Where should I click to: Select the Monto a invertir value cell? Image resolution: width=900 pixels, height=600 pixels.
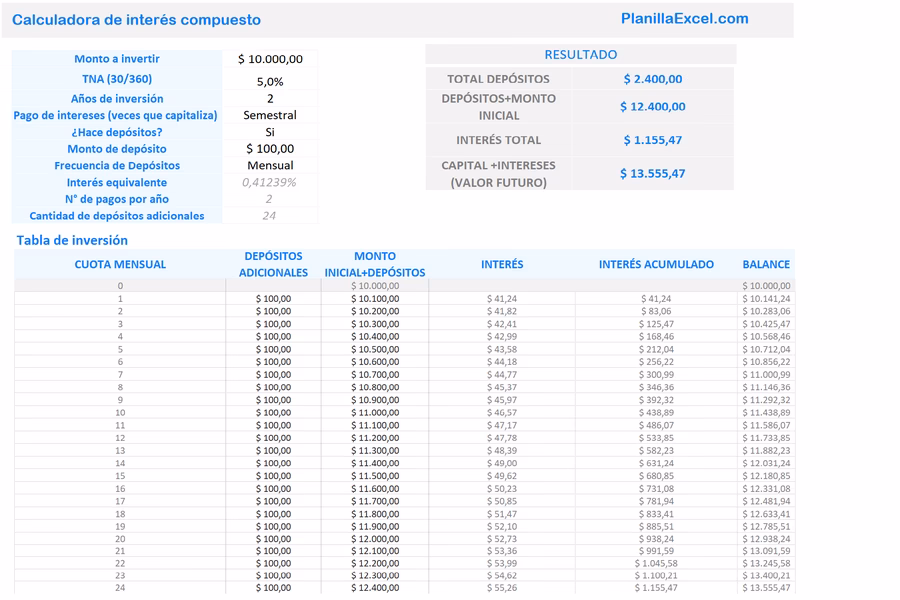(x=270, y=59)
